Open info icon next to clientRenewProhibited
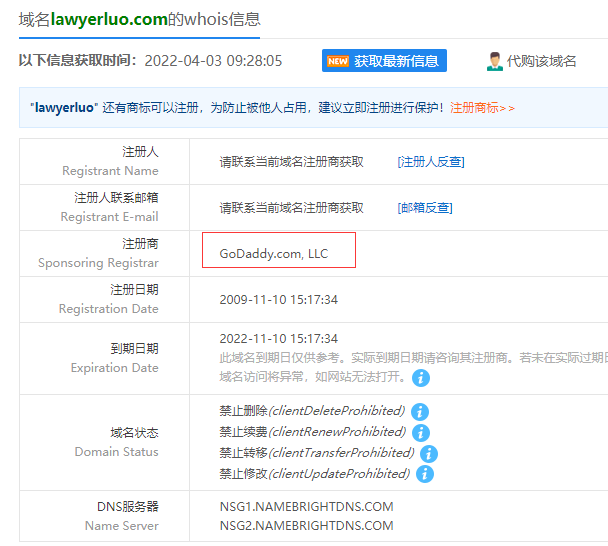608x546 pixels. (421, 432)
